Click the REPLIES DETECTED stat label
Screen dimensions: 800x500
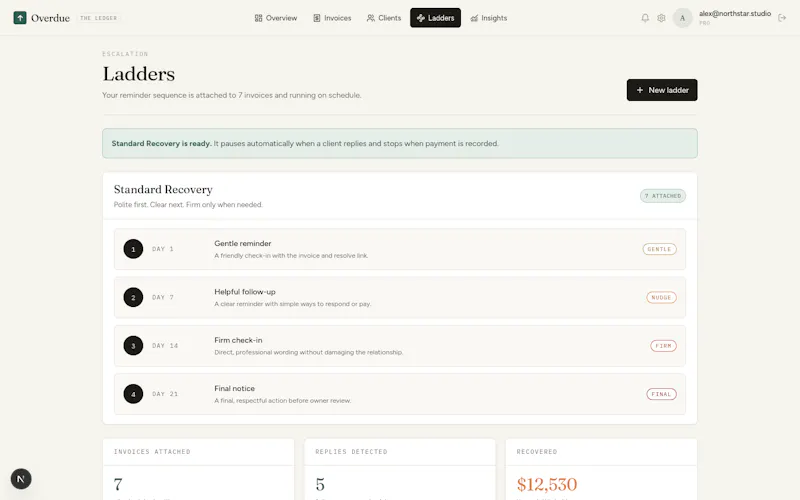(351, 452)
